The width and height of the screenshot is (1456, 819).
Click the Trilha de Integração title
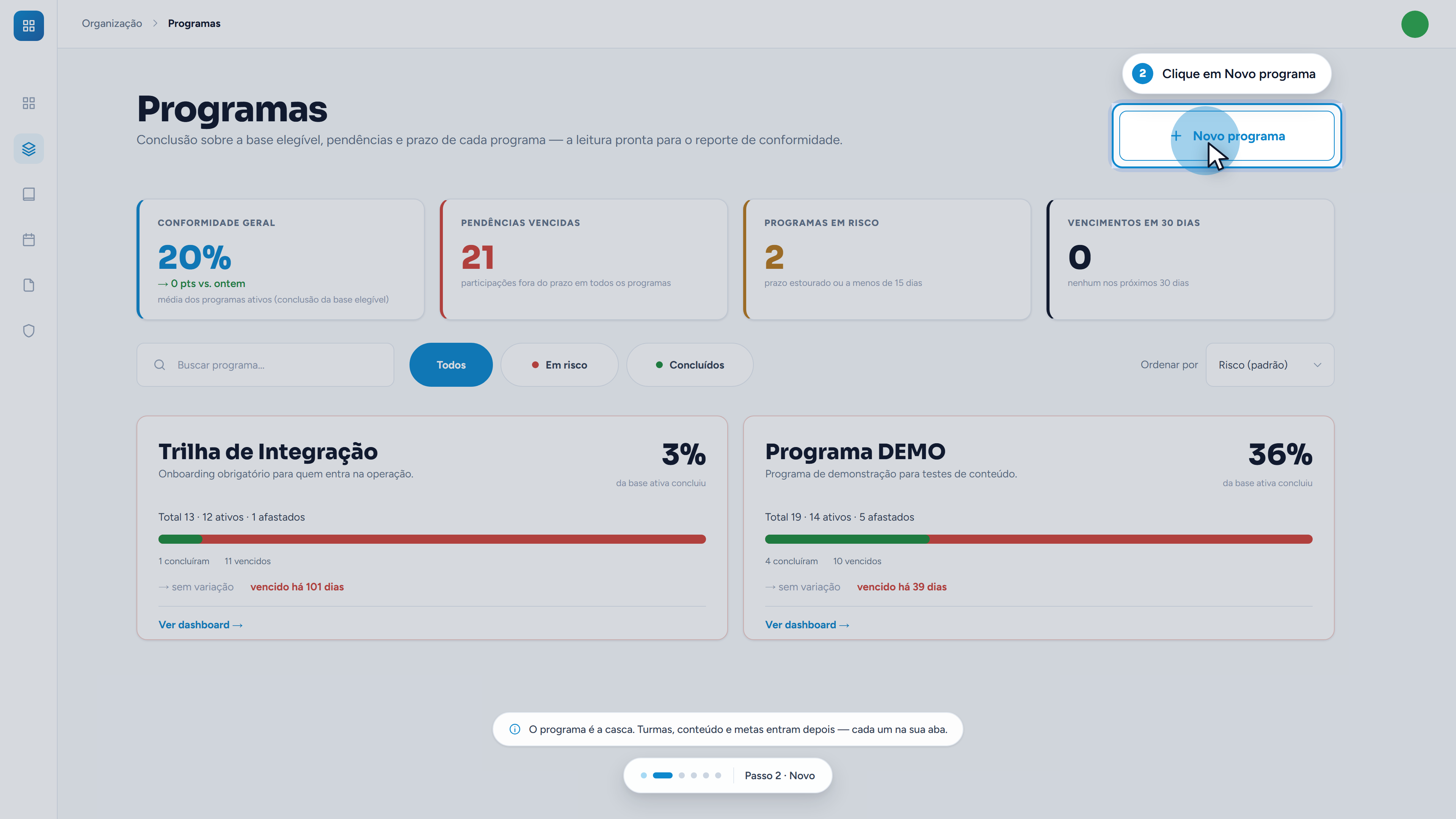pos(268,452)
